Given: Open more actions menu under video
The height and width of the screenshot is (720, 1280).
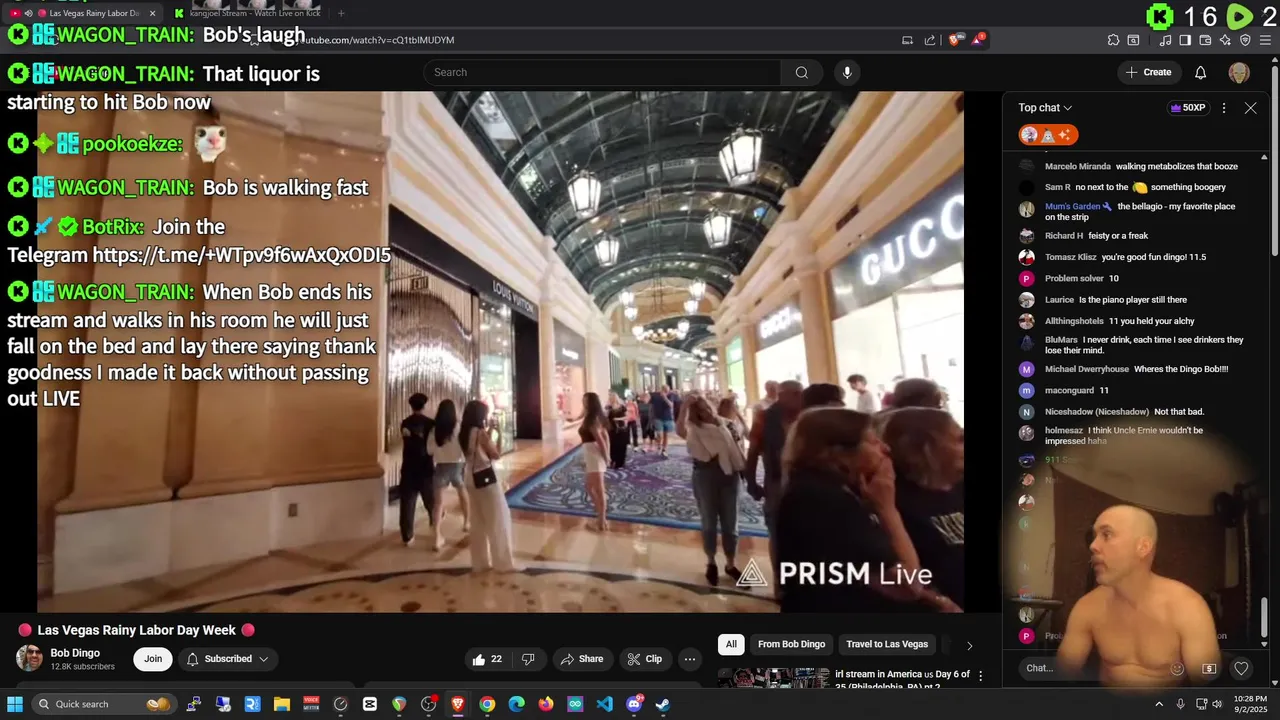Looking at the screenshot, I should [689, 659].
